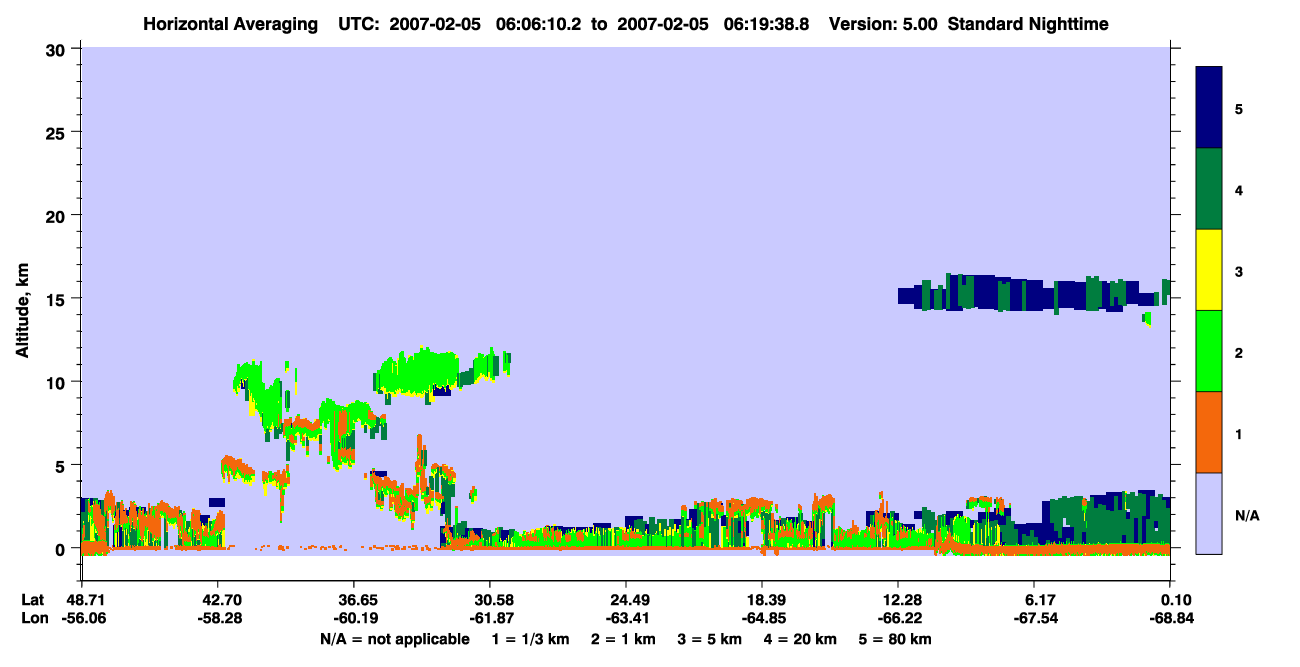Screen dimensions: 1300x667
Task: Click the longitude value -60.19
Action: coord(354,619)
